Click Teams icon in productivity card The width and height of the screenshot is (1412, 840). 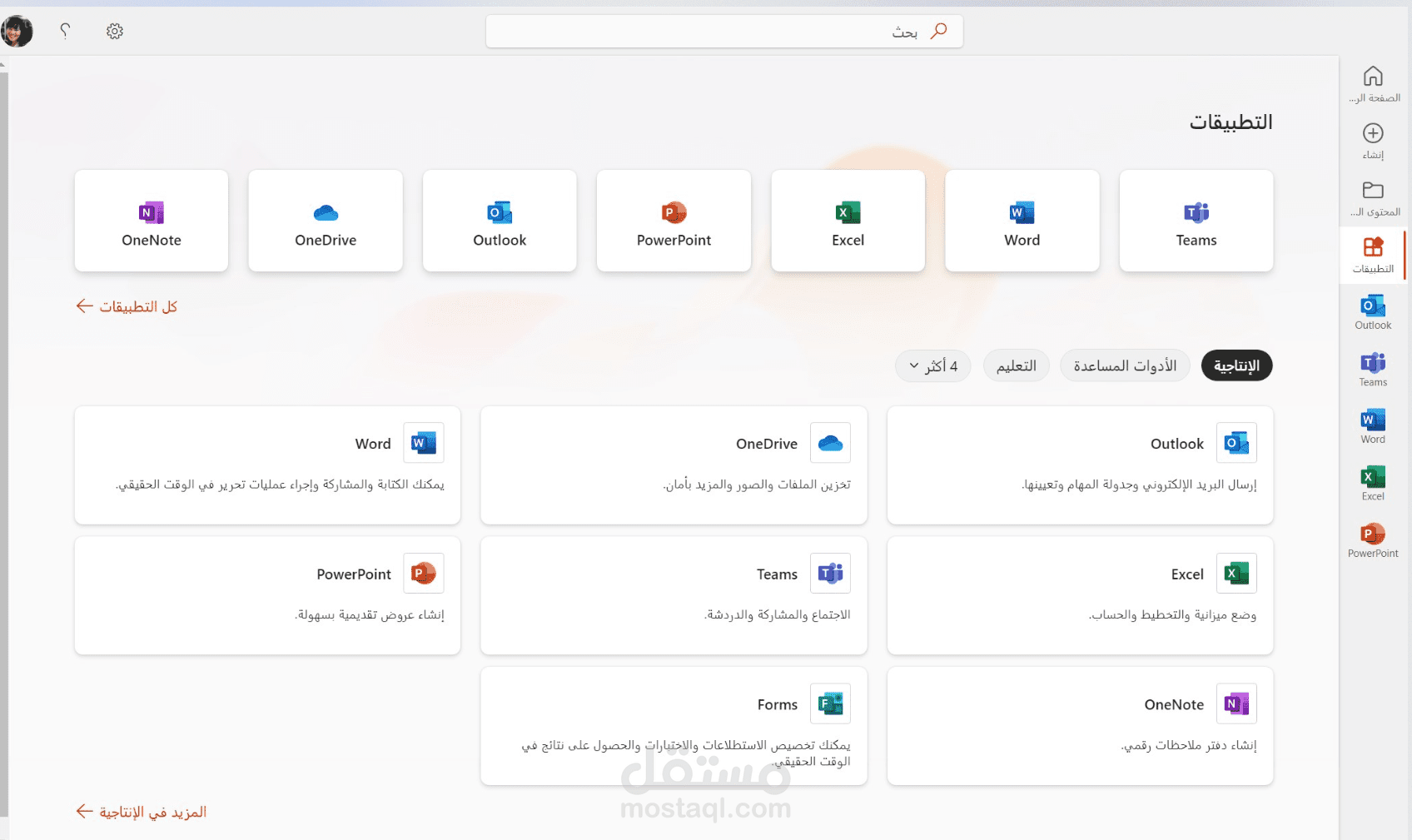[830, 574]
